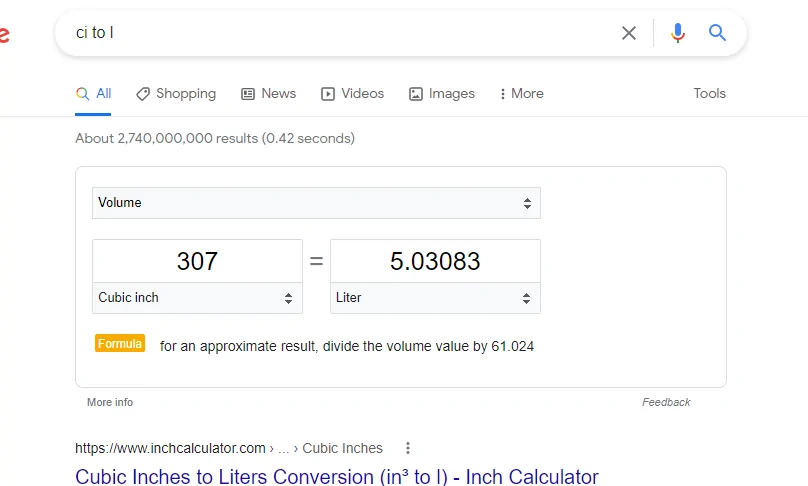Screen dimensions: 808x486
Task: Open the Volume unit type dropdown
Action: point(316,203)
